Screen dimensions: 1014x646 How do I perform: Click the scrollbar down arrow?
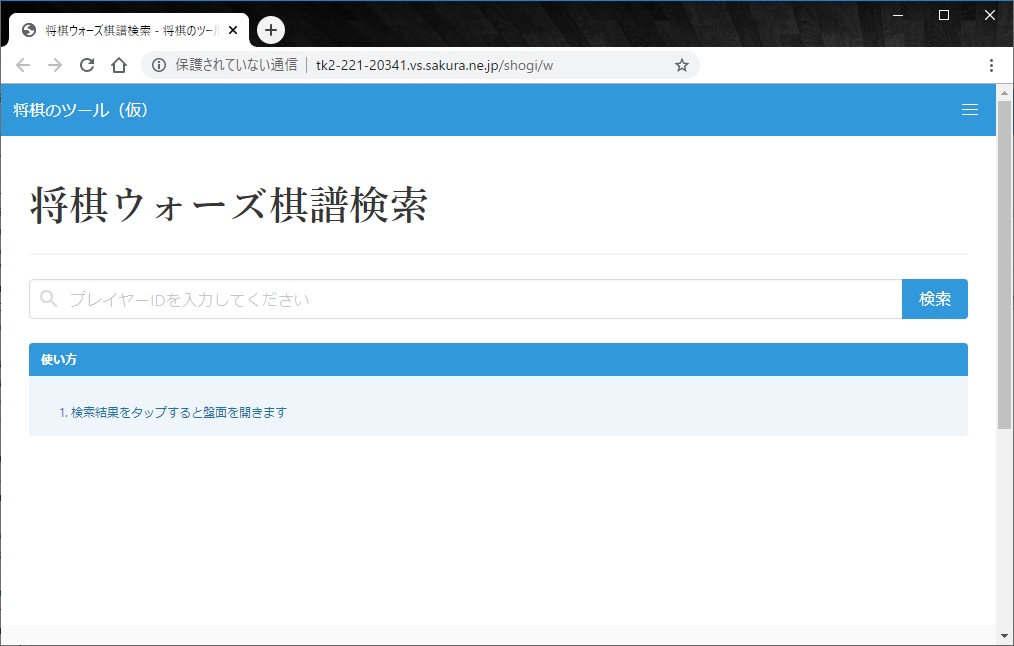coord(1004,636)
